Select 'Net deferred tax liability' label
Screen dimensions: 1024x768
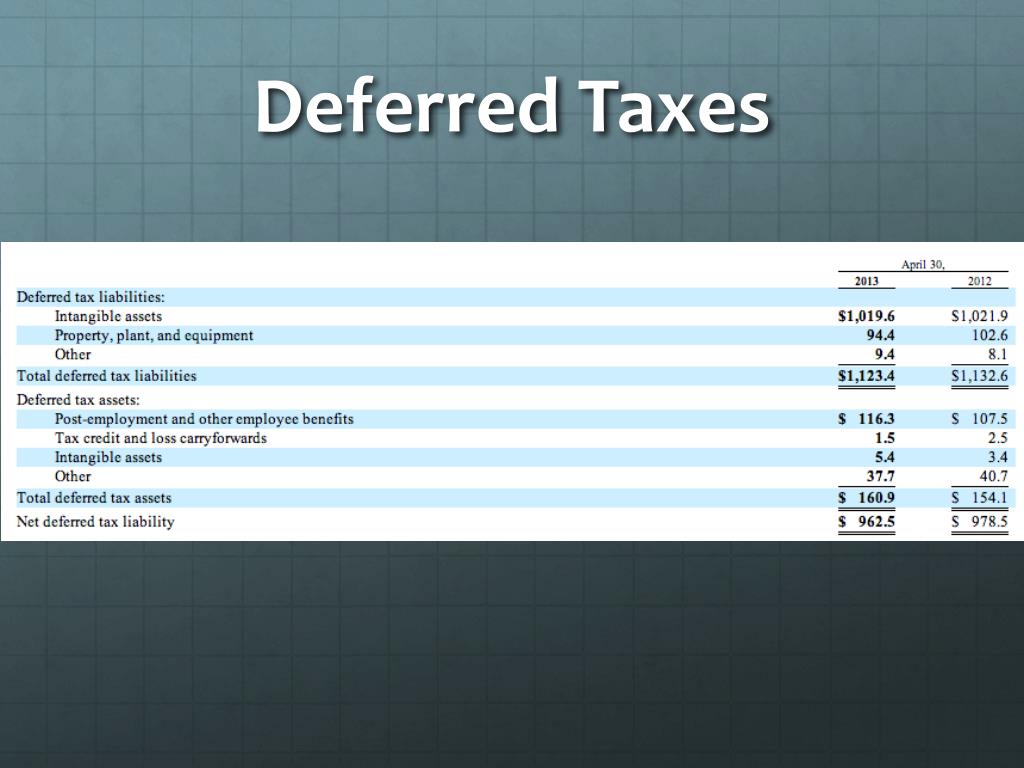[95, 522]
